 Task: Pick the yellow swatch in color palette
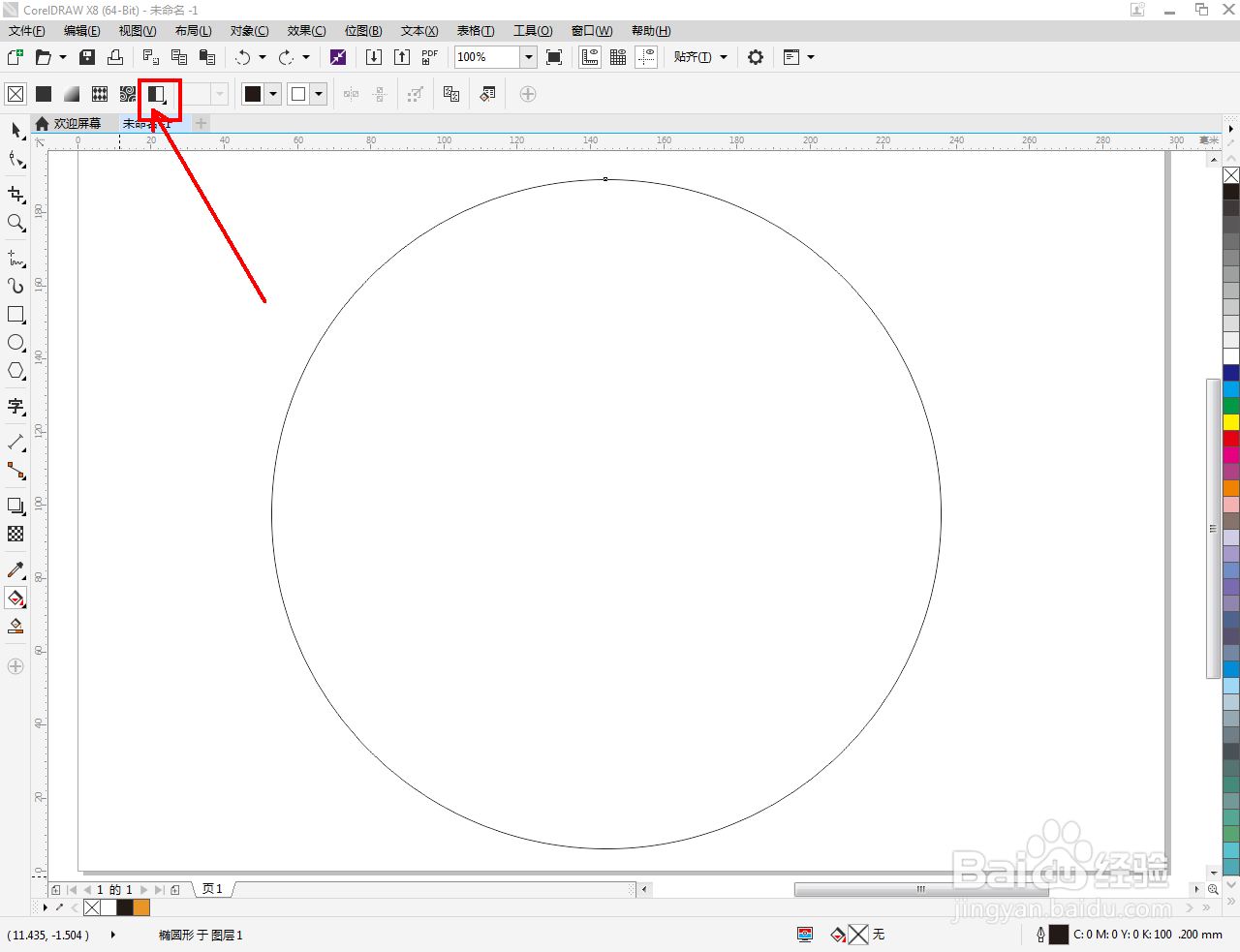[x=1231, y=422]
